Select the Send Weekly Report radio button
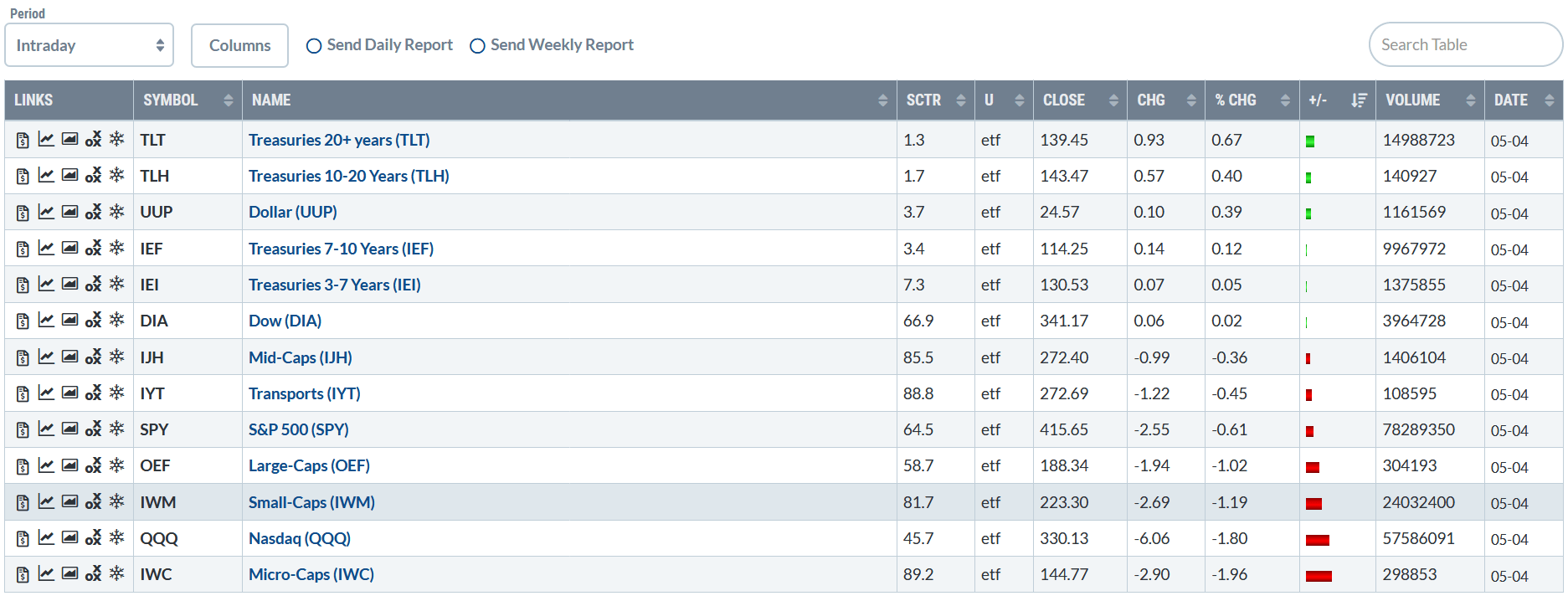This screenshot has height=601, width=1568. 477,46
